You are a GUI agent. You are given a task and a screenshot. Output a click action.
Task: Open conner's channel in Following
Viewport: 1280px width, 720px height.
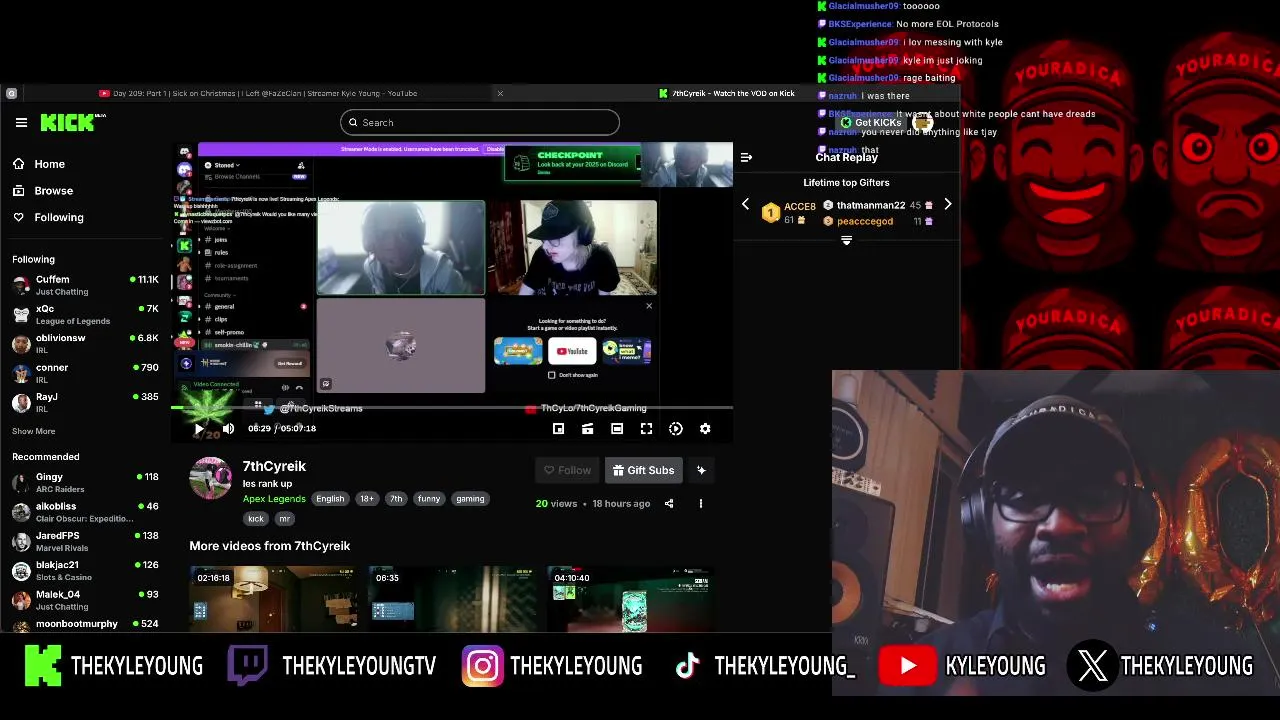pos(84,373)
